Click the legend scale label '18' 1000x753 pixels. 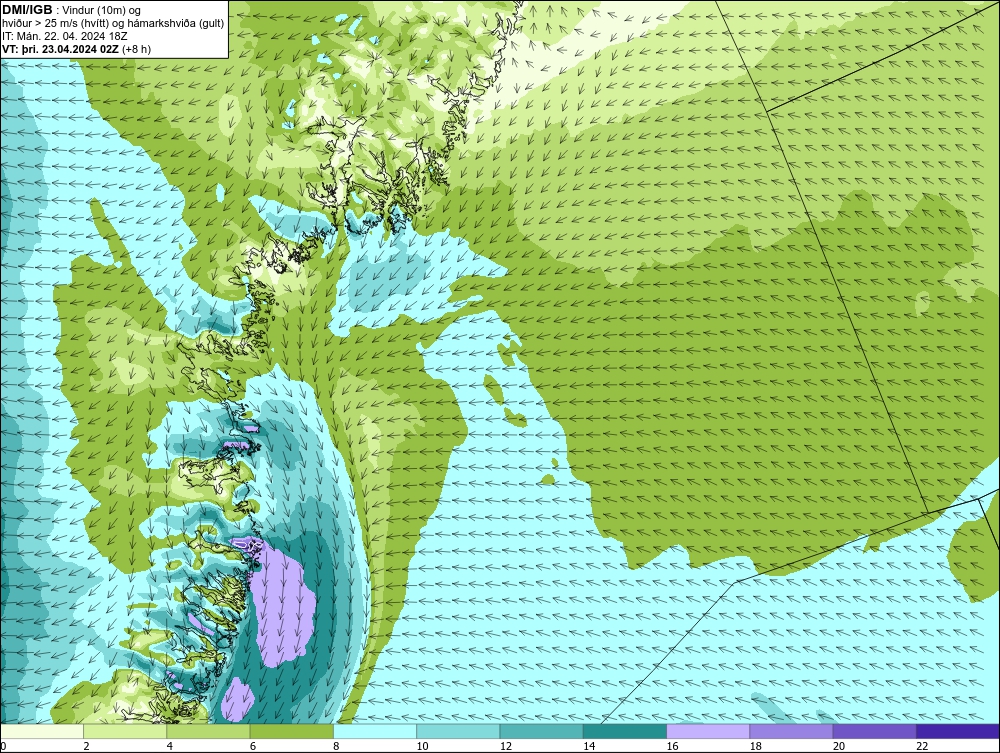pyautogui.click(x=755, y=746)
